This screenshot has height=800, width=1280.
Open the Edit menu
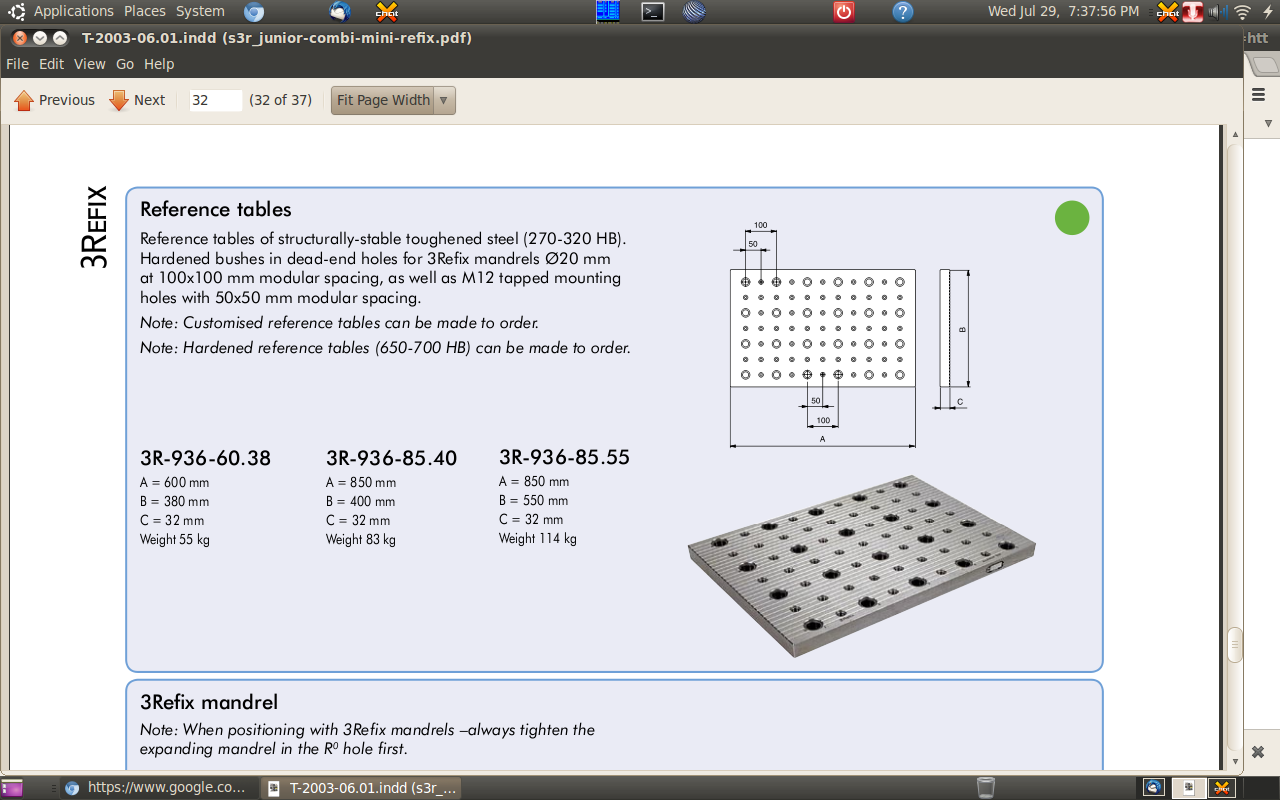51,64
